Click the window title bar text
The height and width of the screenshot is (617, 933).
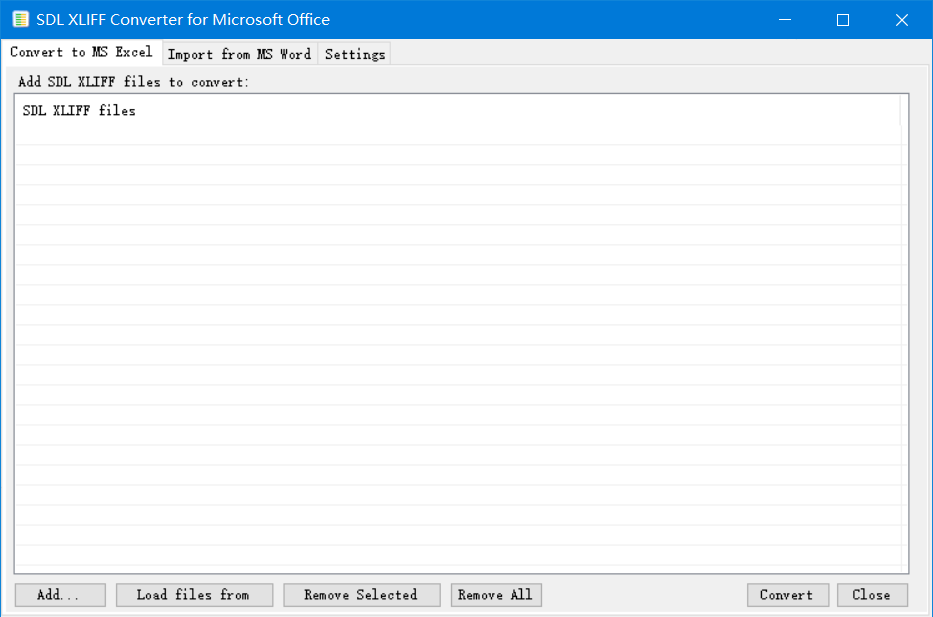click(183, 20)
